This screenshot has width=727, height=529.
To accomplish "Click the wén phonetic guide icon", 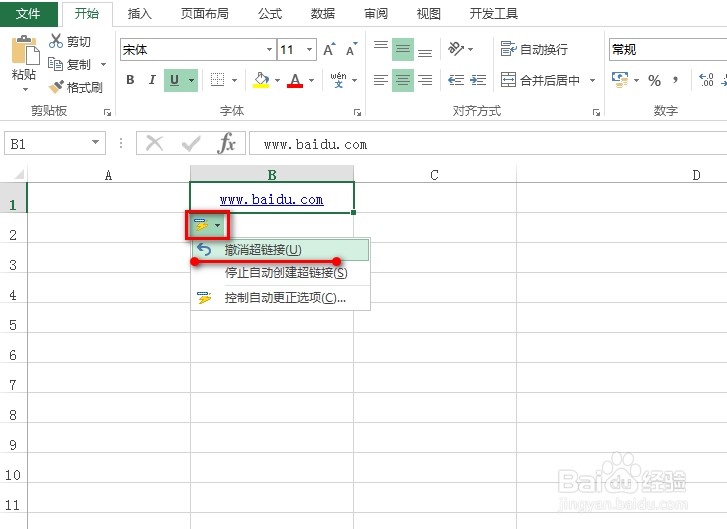I will tap(338, 80).
